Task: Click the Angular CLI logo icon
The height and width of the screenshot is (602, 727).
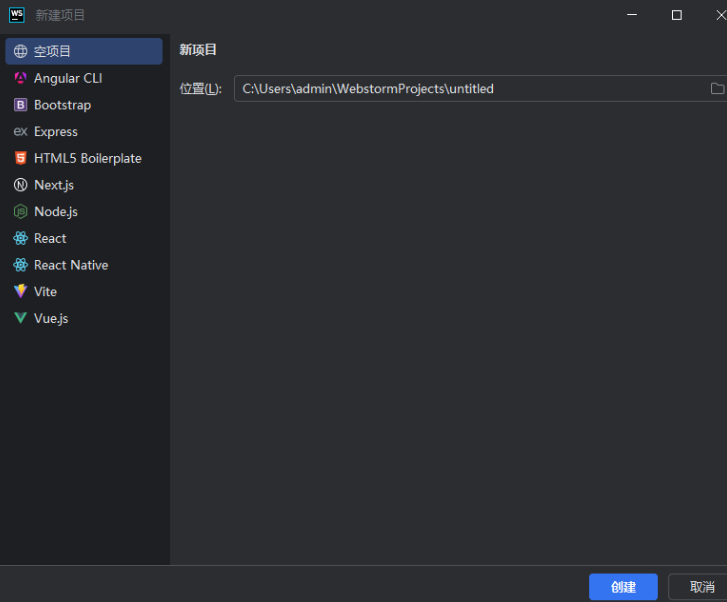Action: pos(20,78)
